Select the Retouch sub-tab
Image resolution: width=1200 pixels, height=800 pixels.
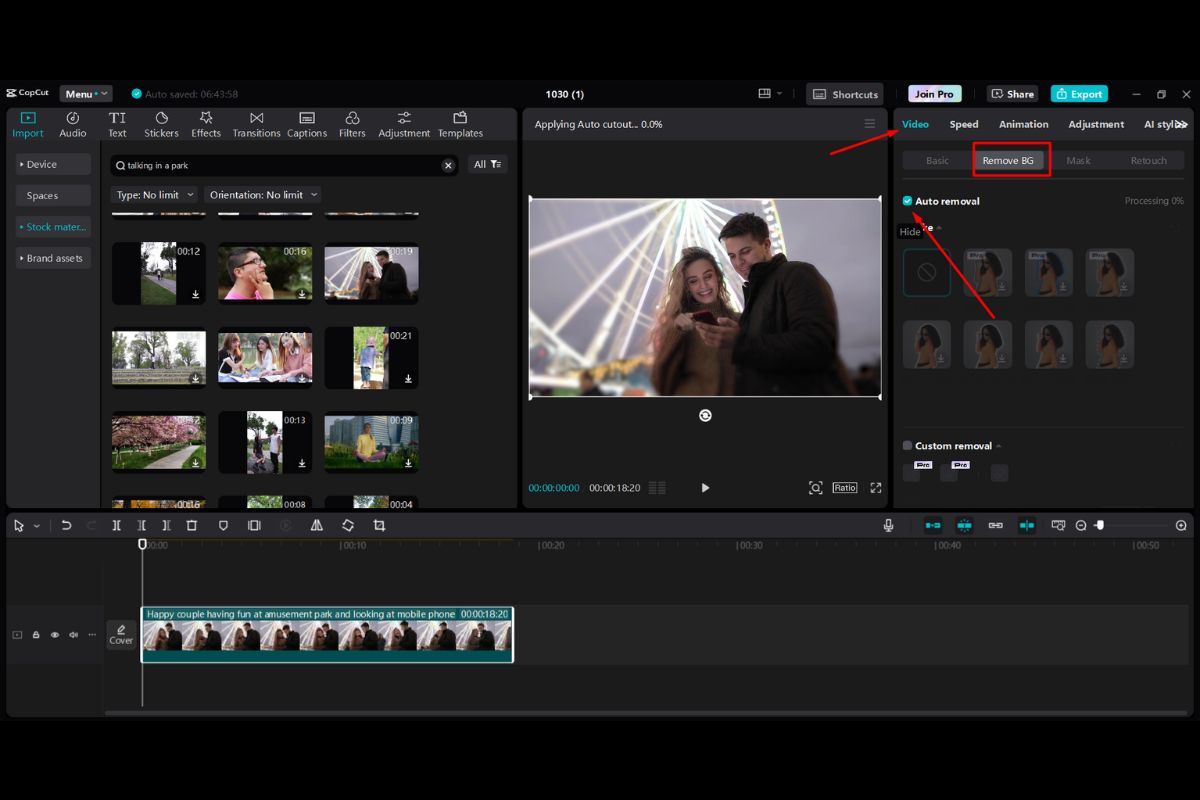1148,160
